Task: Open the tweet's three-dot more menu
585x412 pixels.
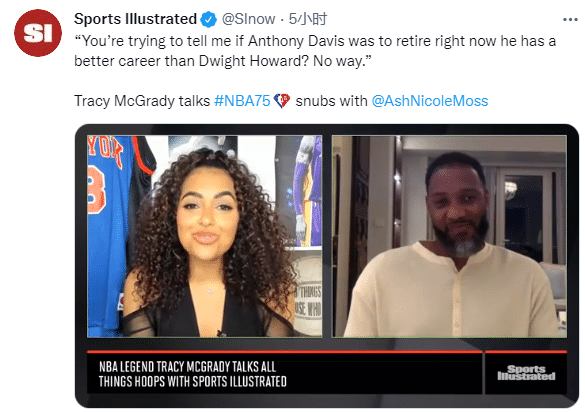Action: 570,19
